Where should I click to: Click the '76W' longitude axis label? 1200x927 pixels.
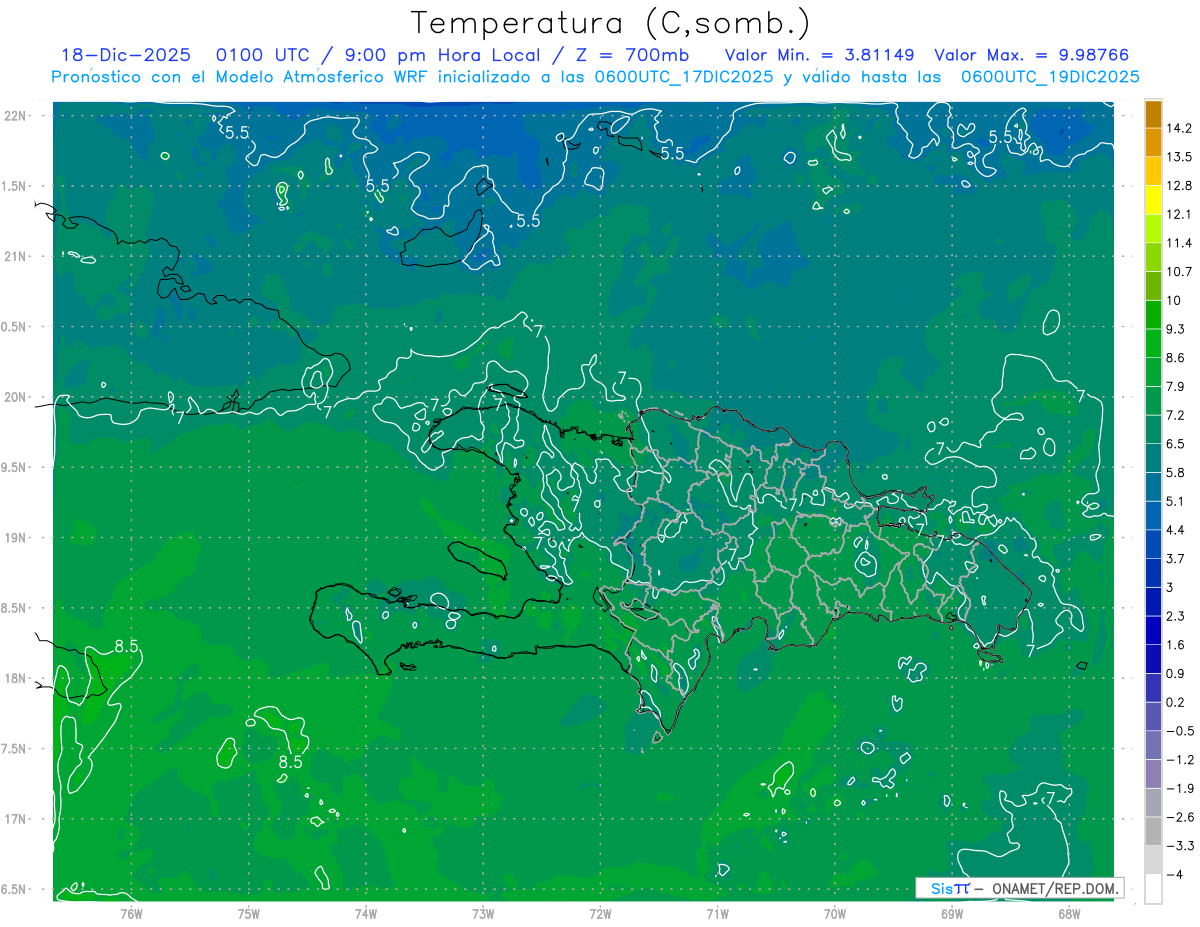pyautogui.click(x=131, y=913)
